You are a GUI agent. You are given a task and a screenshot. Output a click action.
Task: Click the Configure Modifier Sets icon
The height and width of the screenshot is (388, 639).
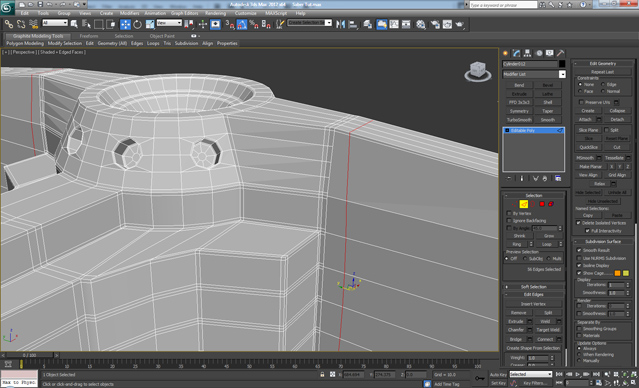(x=558, y=179)
